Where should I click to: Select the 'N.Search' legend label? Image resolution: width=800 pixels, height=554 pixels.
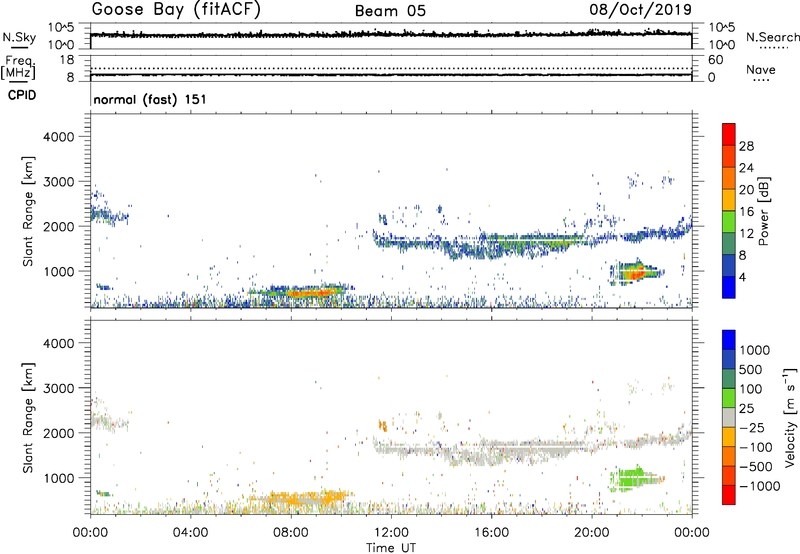coord(772,37)
